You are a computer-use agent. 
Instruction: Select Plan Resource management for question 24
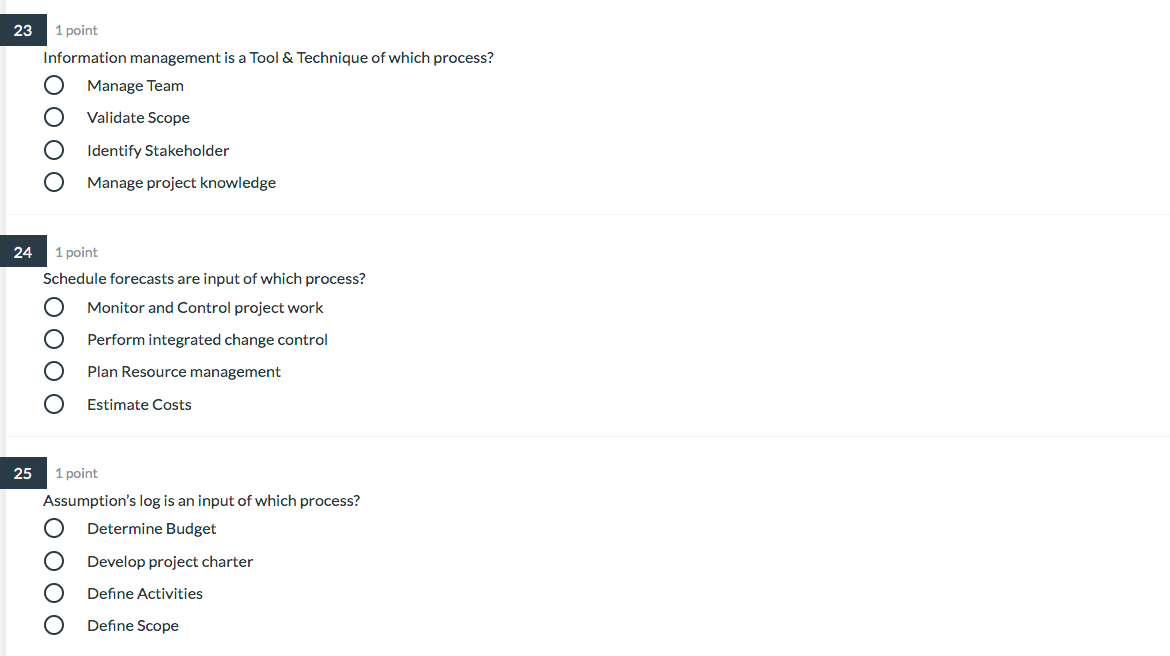(x=53, y=371)
